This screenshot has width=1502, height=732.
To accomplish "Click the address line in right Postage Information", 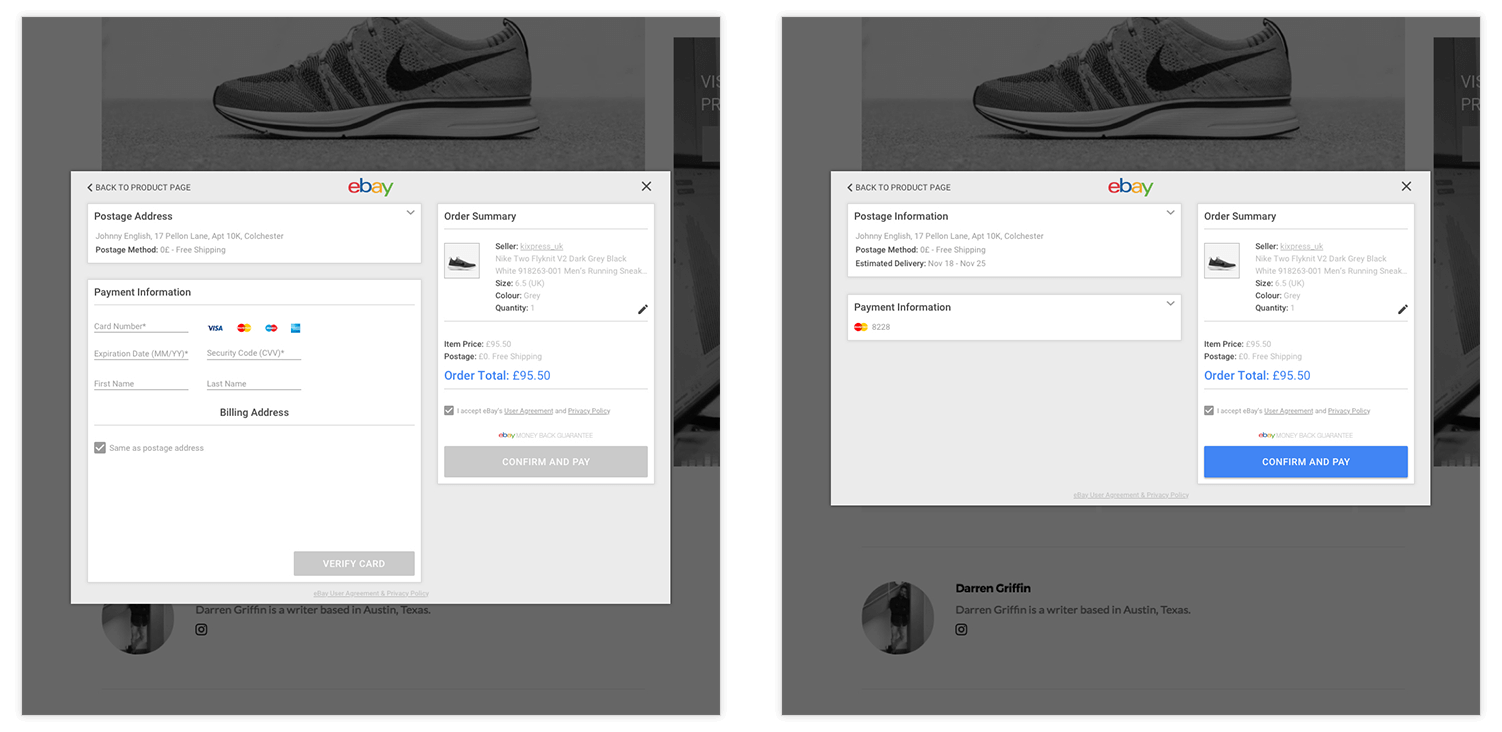I will (x=950, y=236).
